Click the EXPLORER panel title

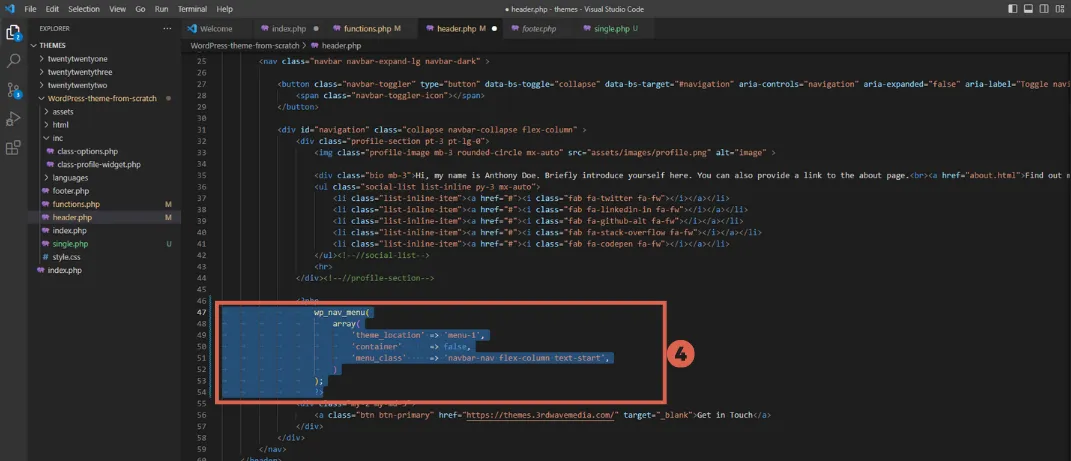55,29
